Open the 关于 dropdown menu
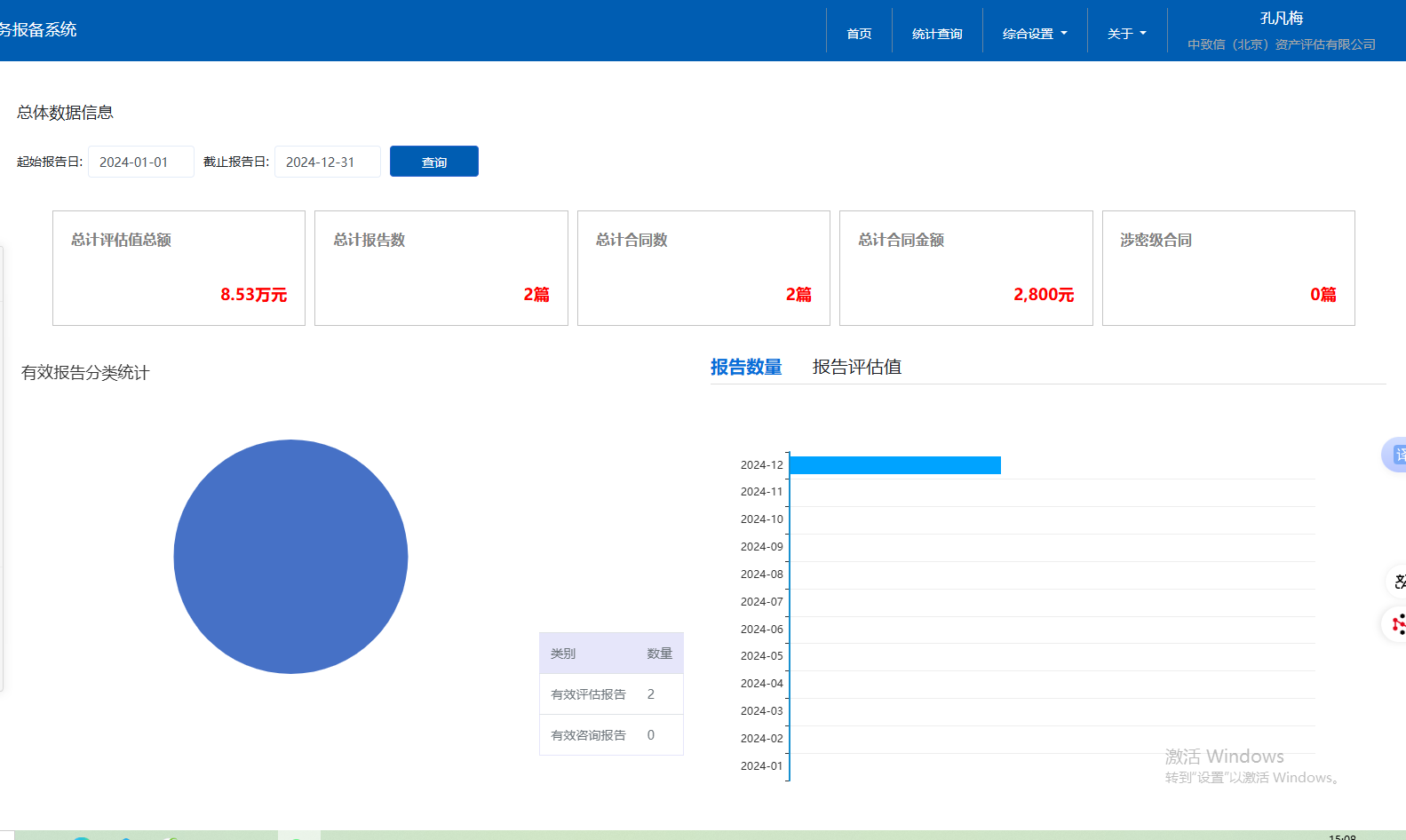 coord(1126,34)
